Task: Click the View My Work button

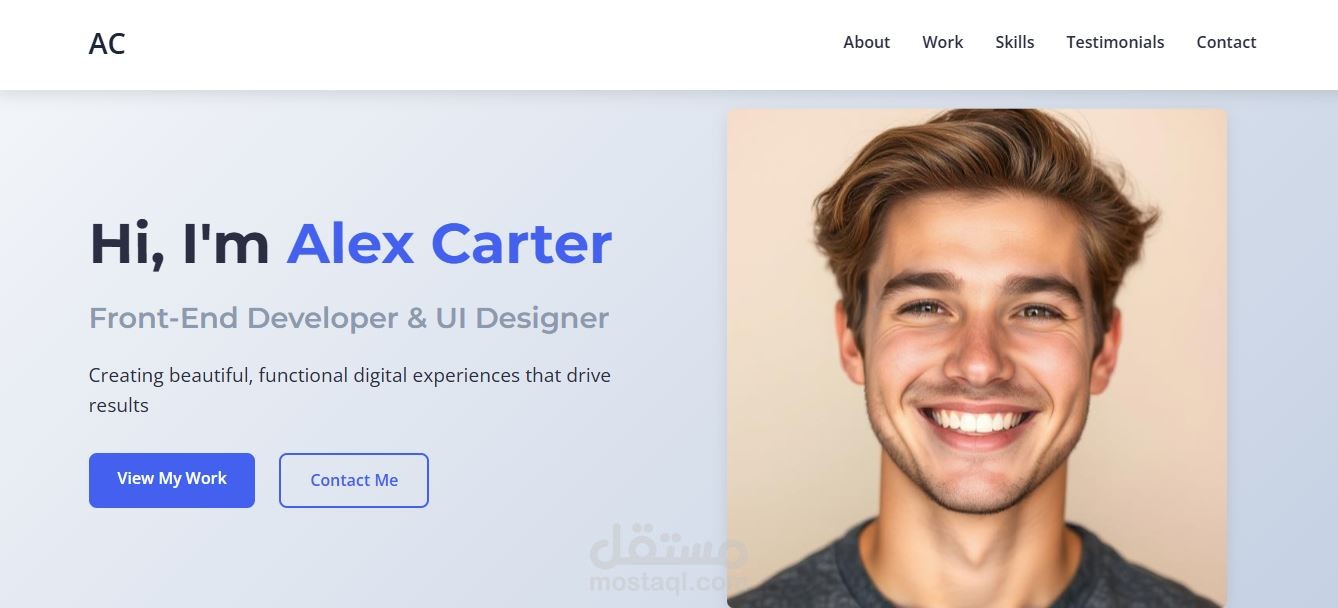Action: [x=172, y=480]
